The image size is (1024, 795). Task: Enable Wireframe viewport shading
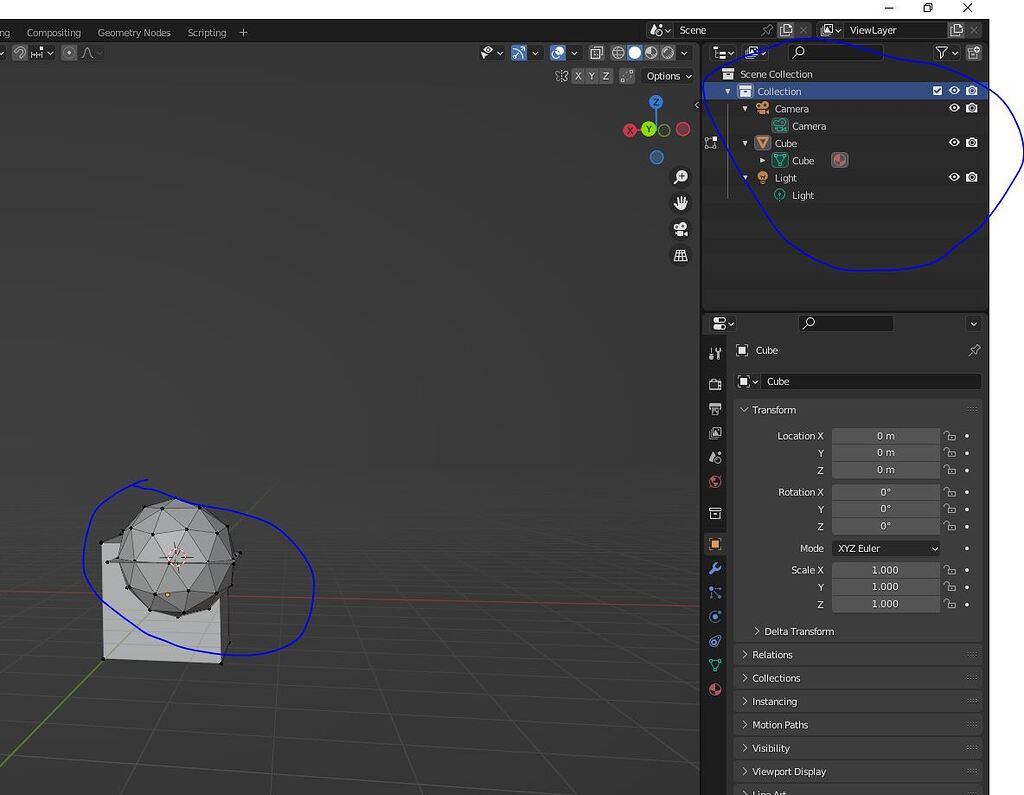[619, 52]
